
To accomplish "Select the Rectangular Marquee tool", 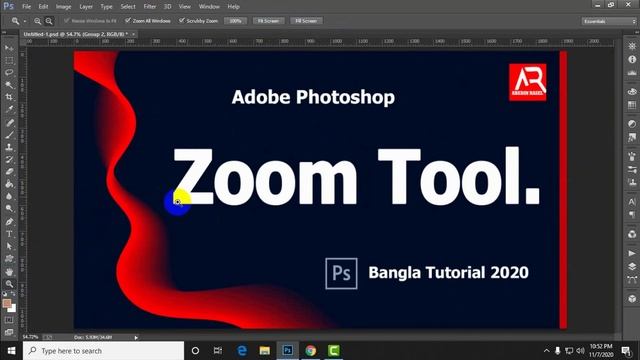I will click(x=9, y=60).
